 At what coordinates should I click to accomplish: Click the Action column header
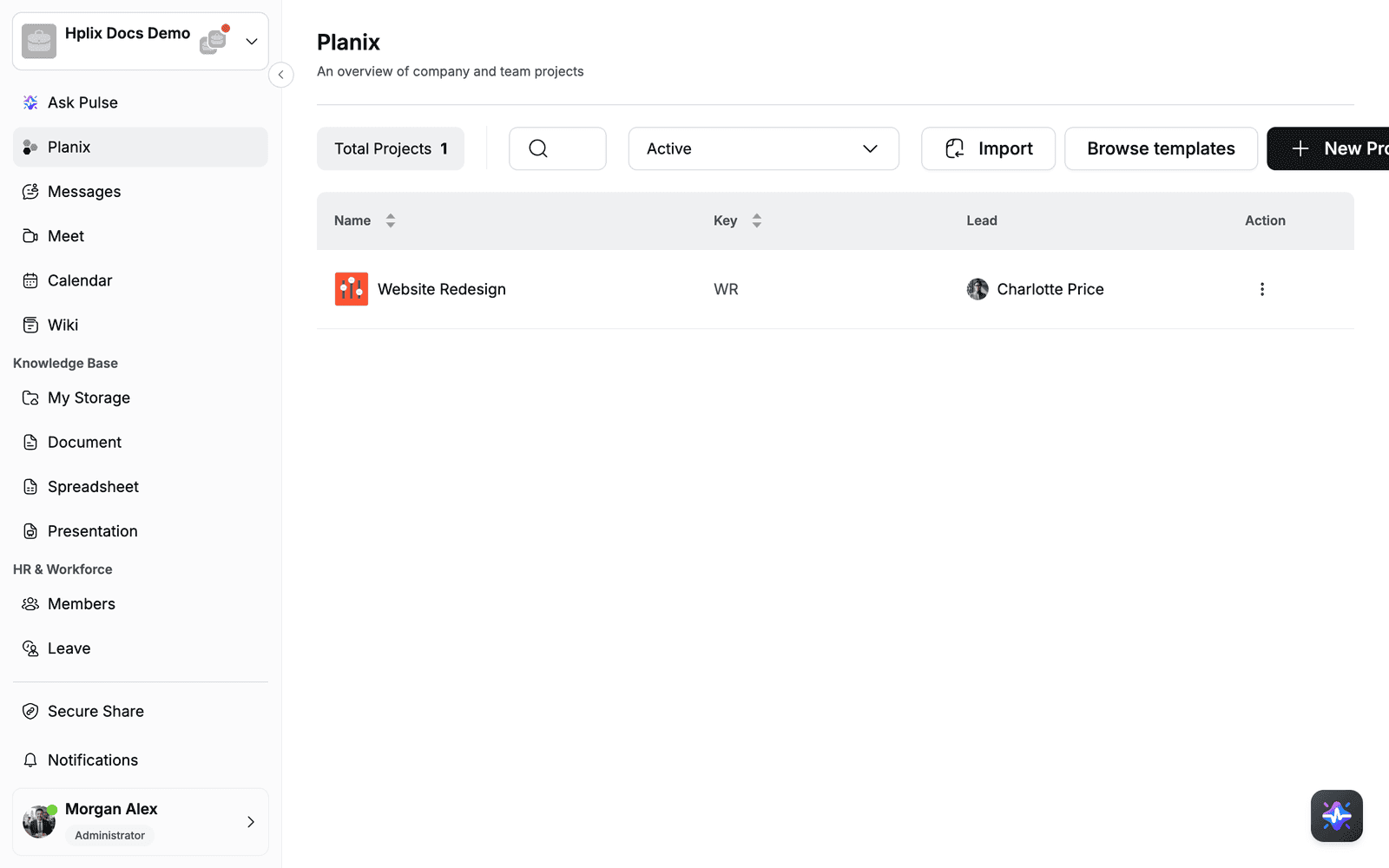pos(1265,220)
